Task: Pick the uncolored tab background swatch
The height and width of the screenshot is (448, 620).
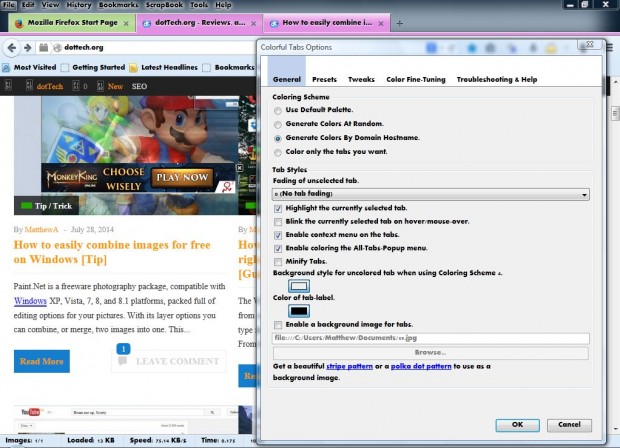Action: coord(299,286)
